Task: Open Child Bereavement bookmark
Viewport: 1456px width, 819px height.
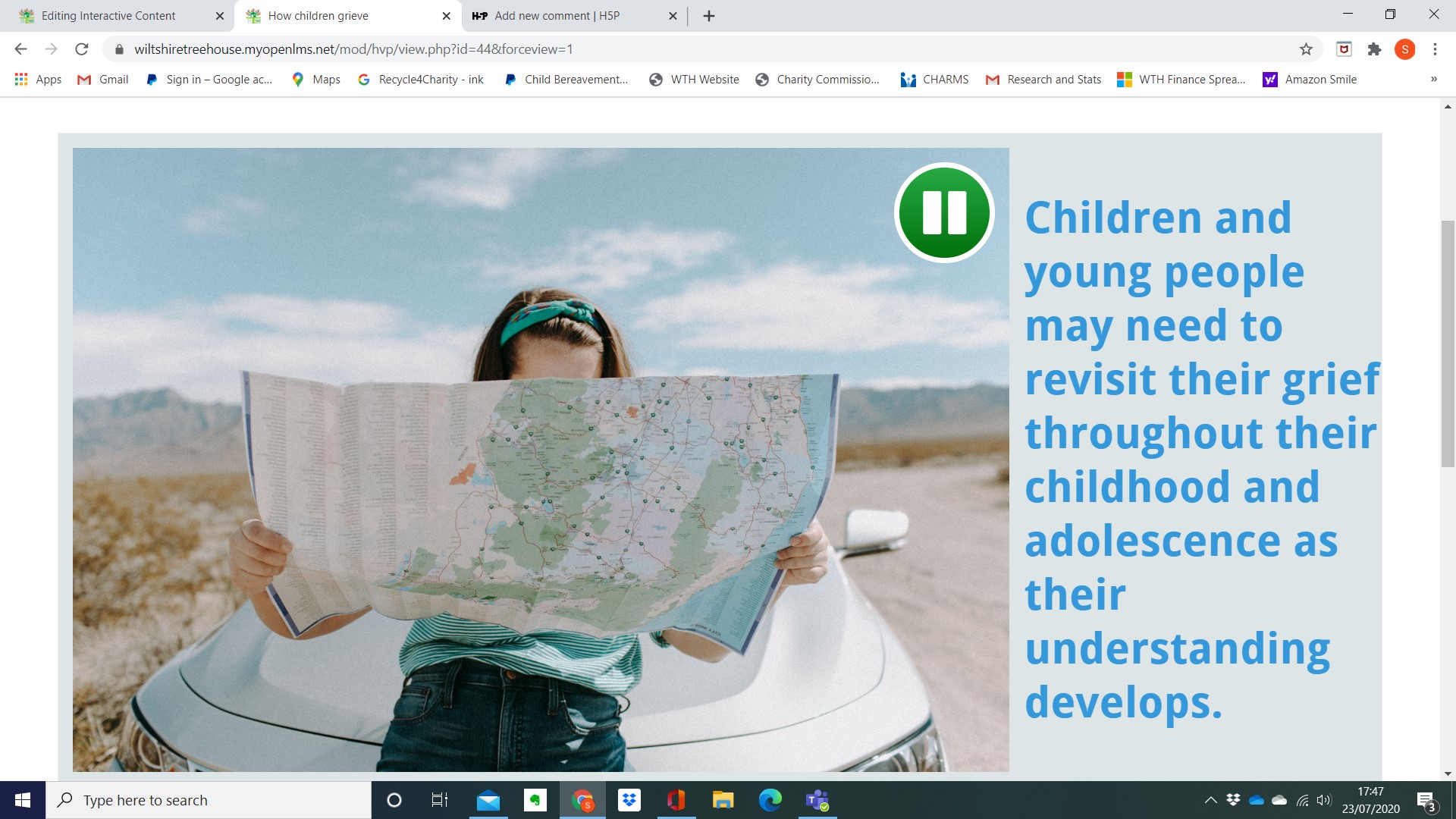Action: (566, 80)
